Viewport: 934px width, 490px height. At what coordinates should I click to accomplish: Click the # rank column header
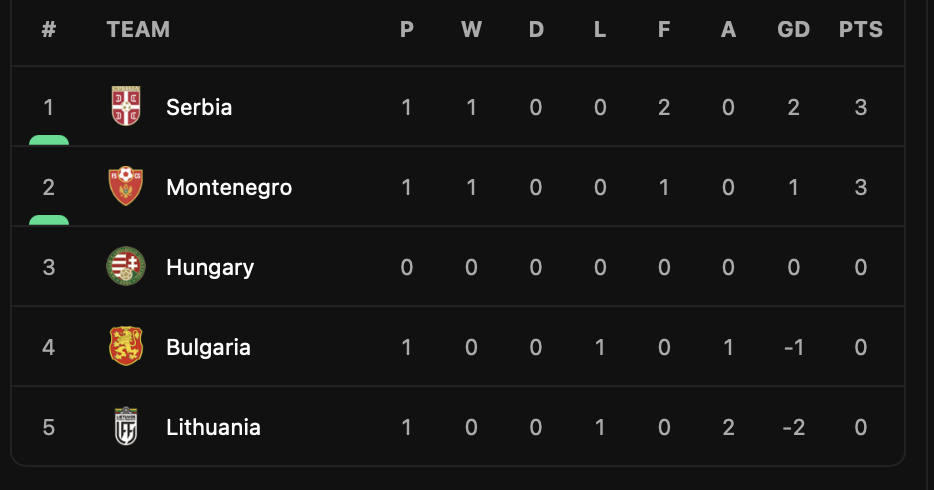coord(49,29)
